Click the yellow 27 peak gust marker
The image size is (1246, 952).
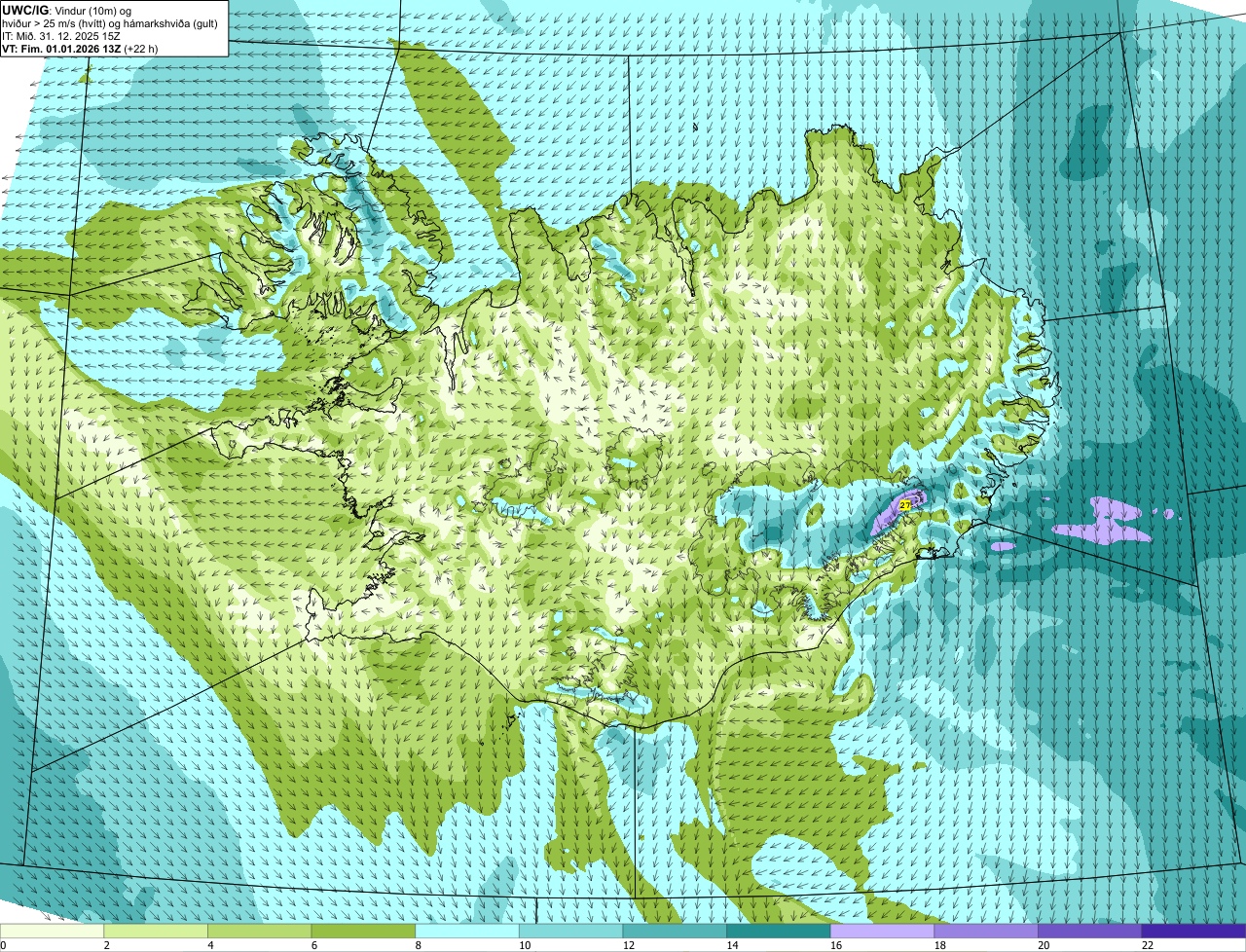click(x=905, y=505)
